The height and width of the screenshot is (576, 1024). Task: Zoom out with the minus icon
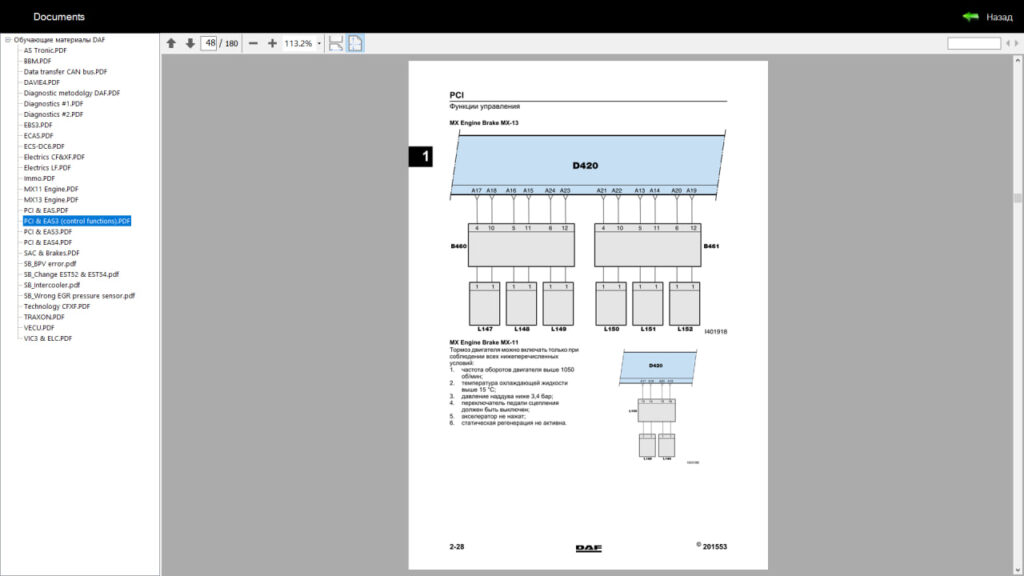pyautogui.click(x=253, y=43)
